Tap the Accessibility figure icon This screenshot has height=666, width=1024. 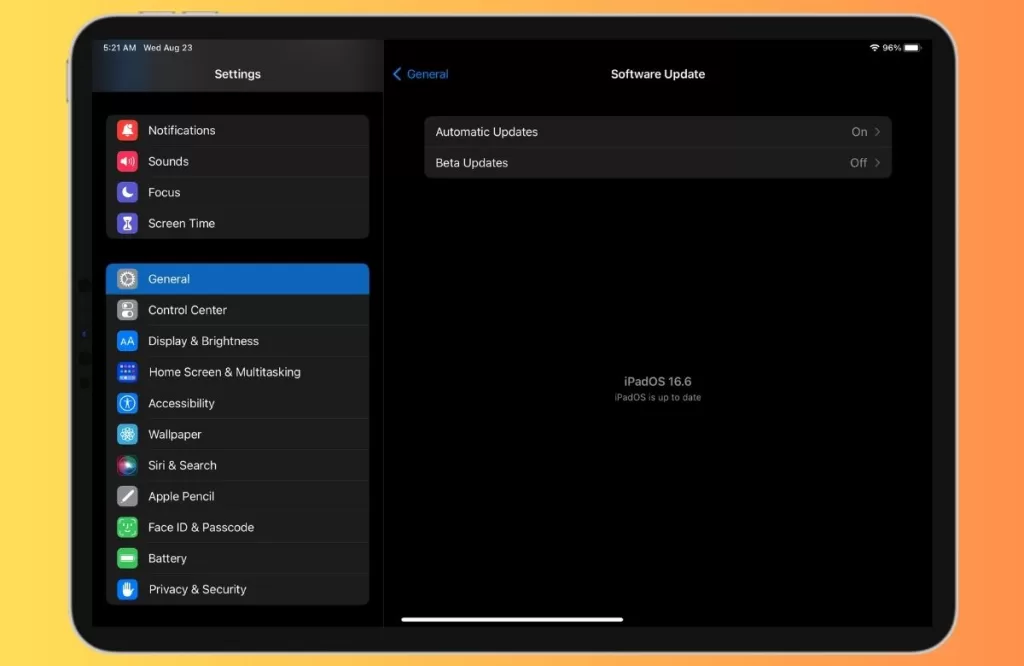tap(127, 404)
